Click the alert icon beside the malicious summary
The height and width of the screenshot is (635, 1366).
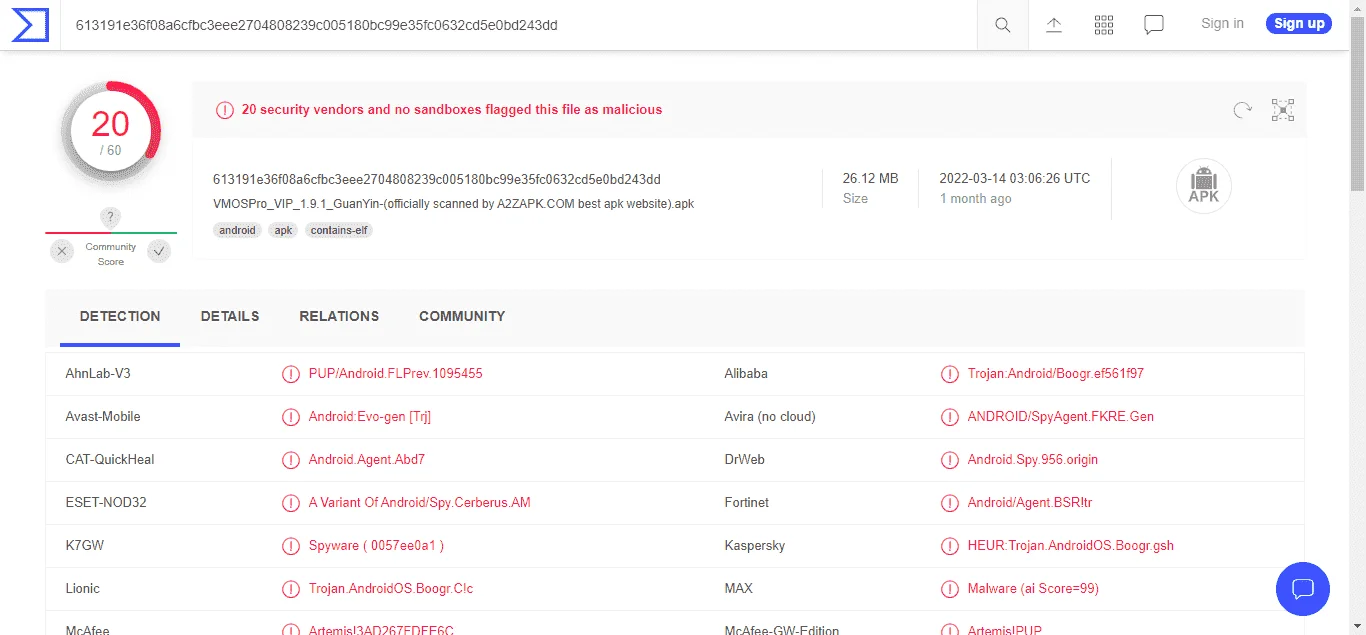(x=225, y=110)
